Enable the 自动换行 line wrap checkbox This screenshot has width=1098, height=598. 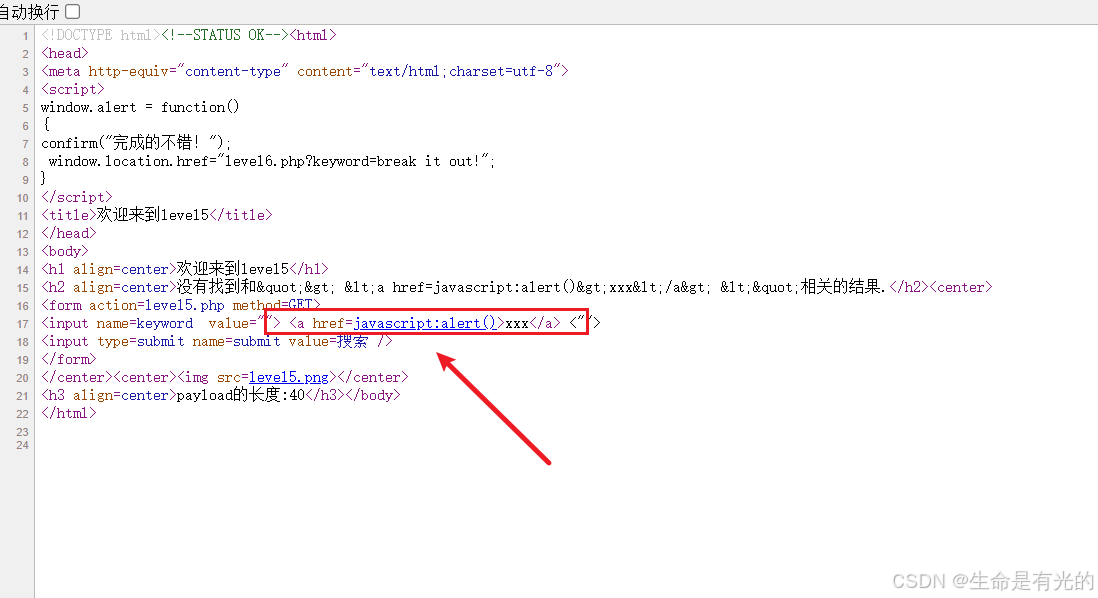coord(73,11)
